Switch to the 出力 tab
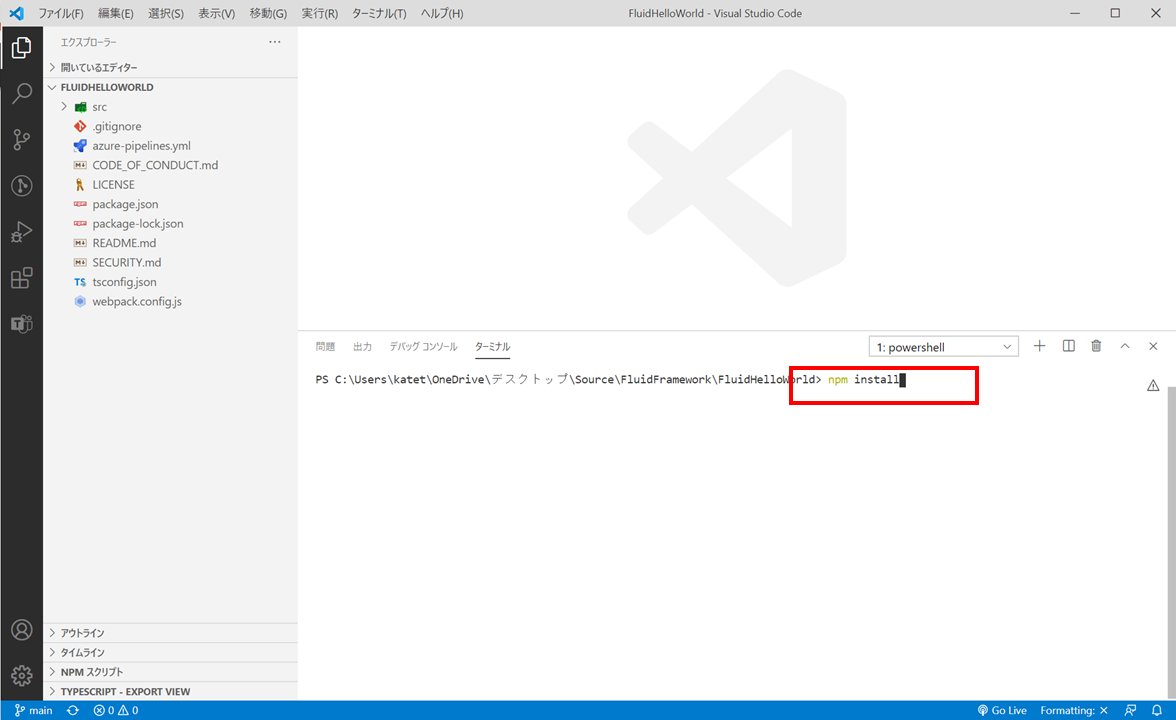The width and height of the screenshot is (1176, 720). coord(361,346)
